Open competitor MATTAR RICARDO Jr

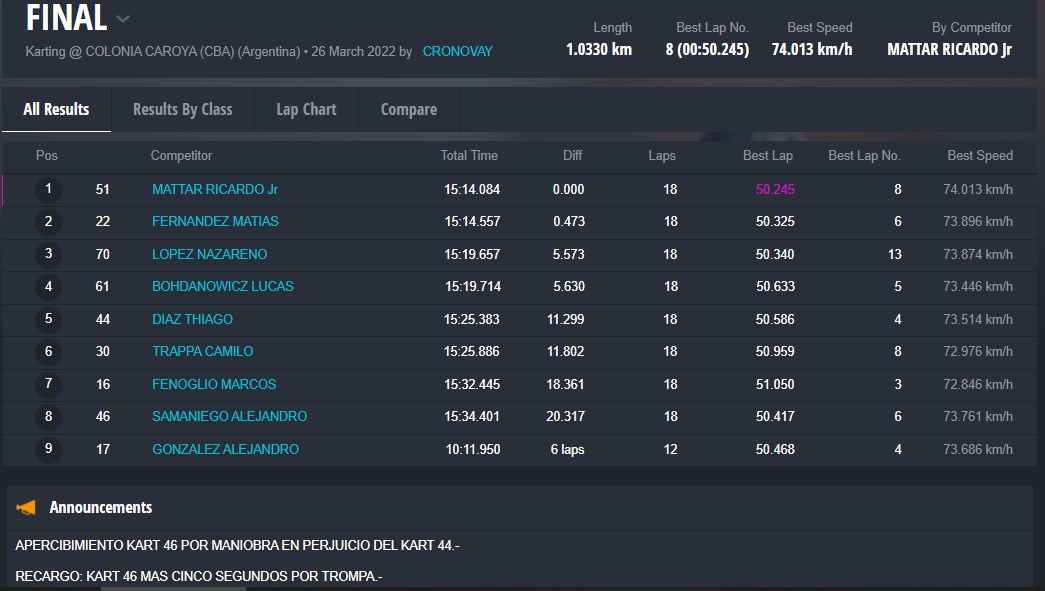pyautogui.click(x=215, y=189)
